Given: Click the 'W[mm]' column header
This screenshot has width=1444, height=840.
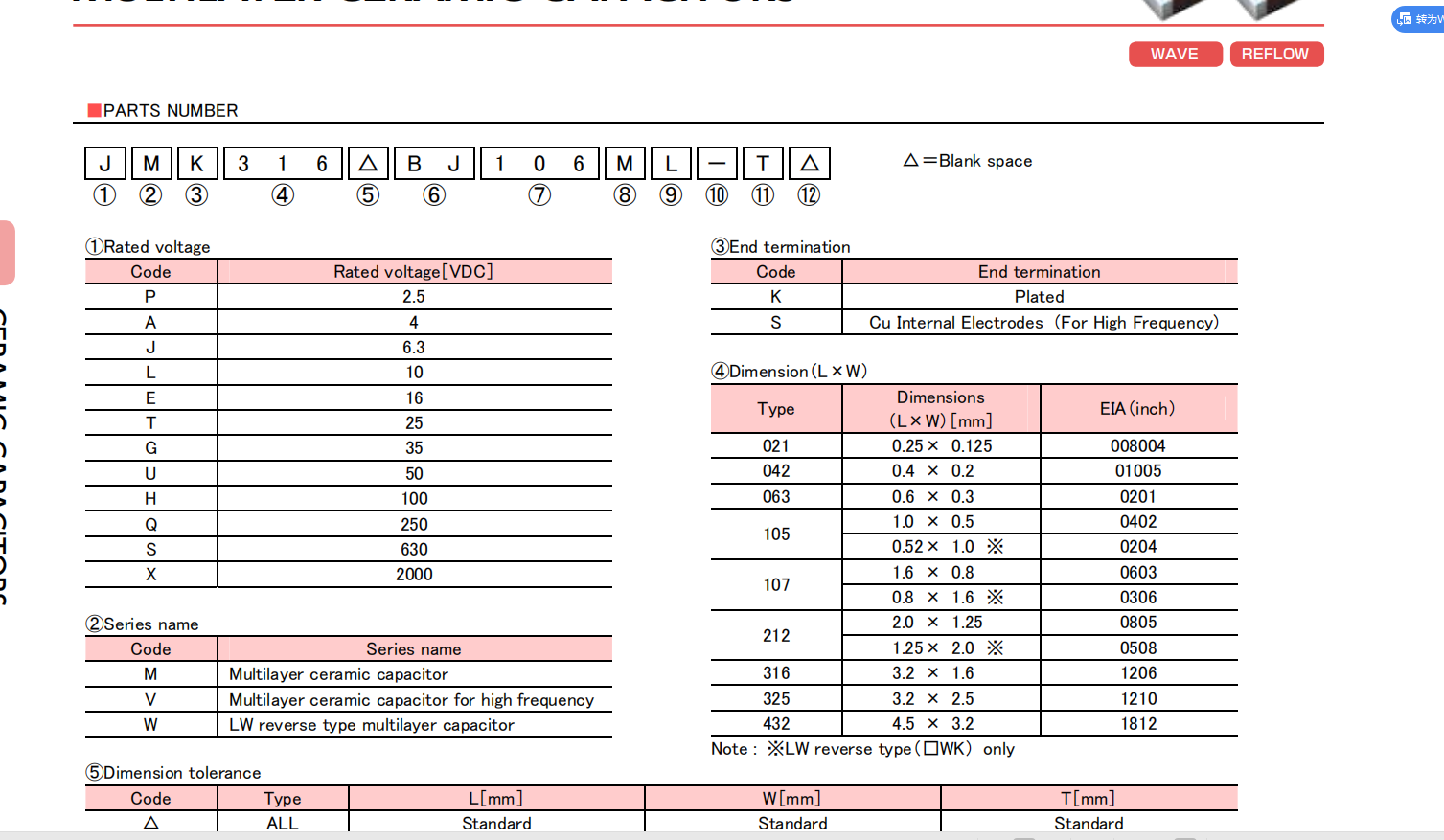Looking at the screenshot, I should point(792,799).
